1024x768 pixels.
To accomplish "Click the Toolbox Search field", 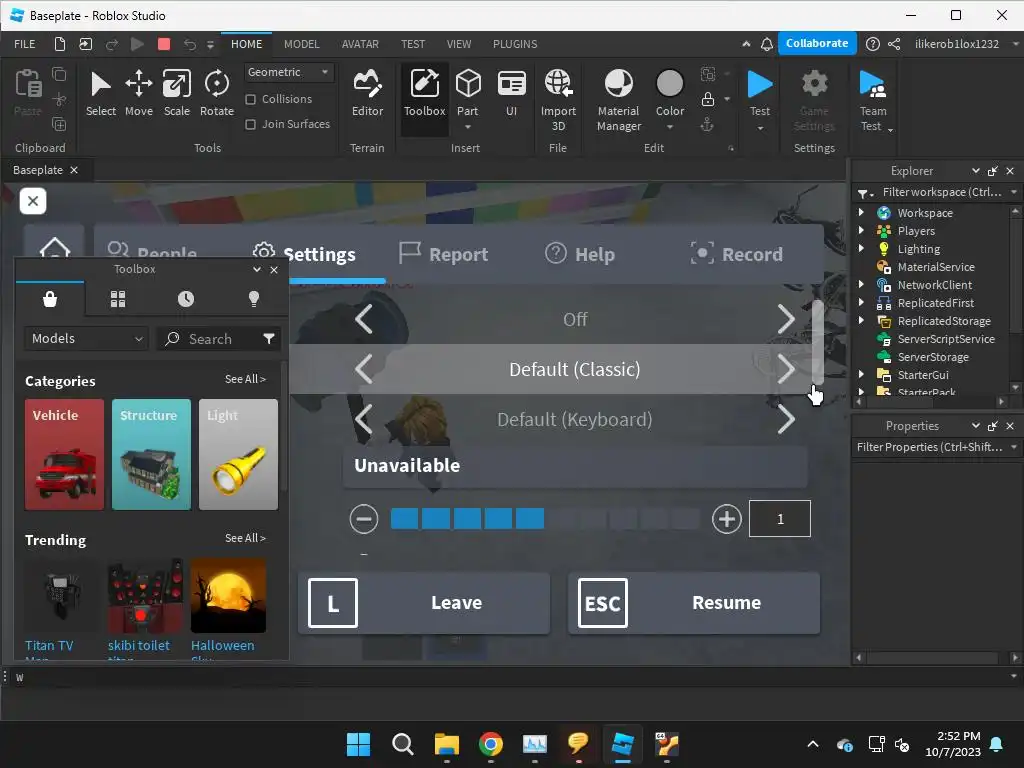I will pyautogui.click(x=219, y=338).
